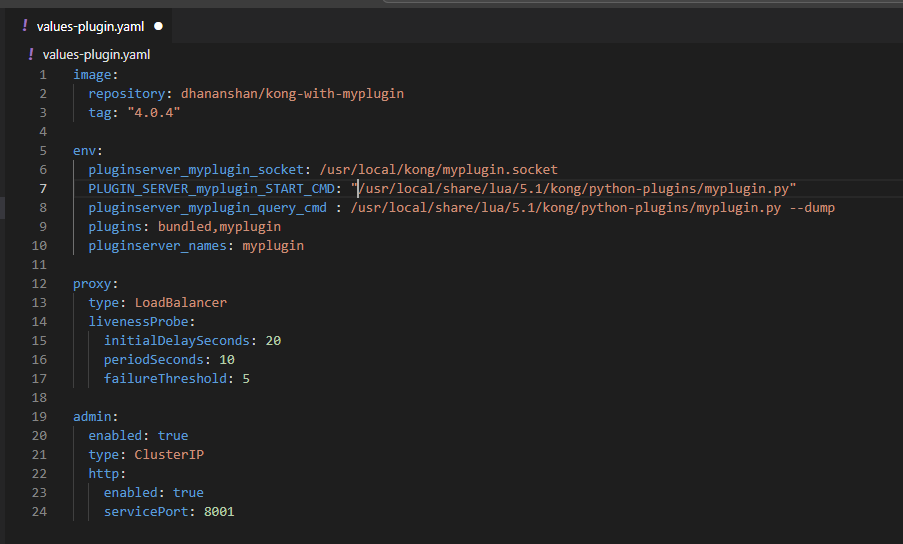903x544 pixels.
Task: Click the unsaved dot on values-plugin.yaml tab
Action: pyautogui.click(x=158, y=26)
